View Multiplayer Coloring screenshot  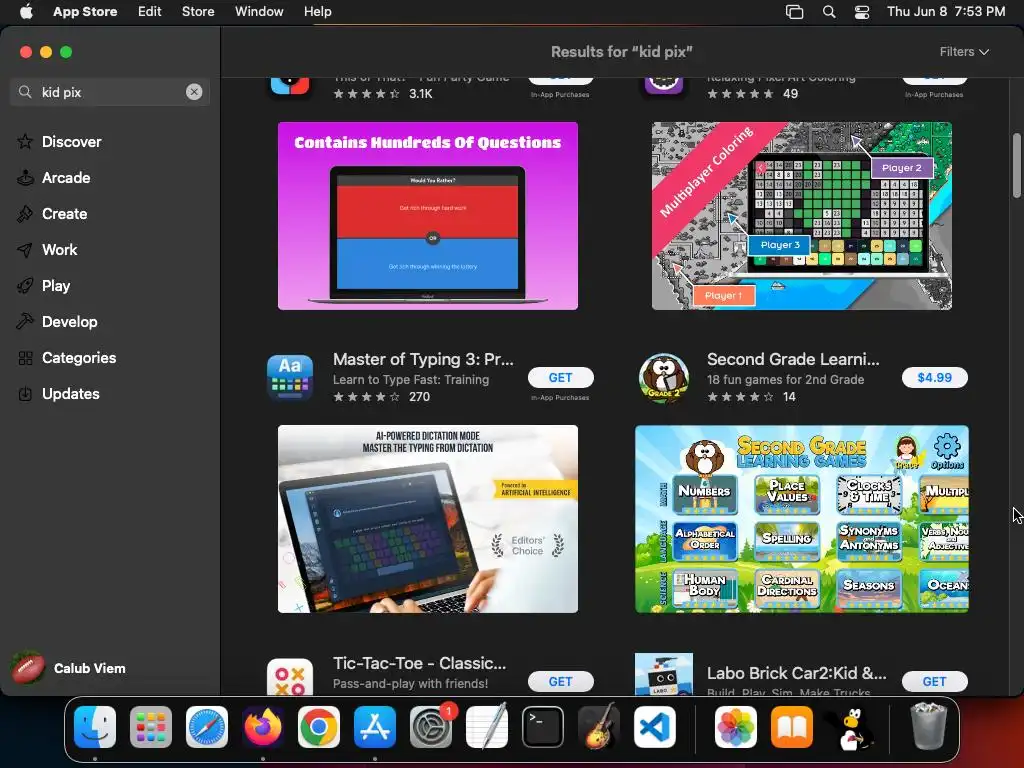coord(801,216)
